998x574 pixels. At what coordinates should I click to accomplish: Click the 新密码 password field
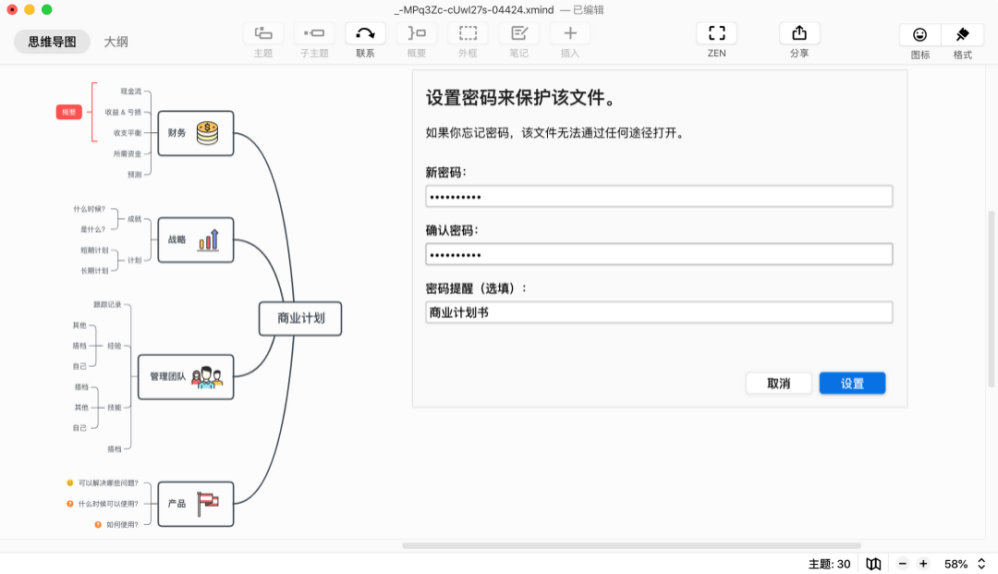point(658,196)
